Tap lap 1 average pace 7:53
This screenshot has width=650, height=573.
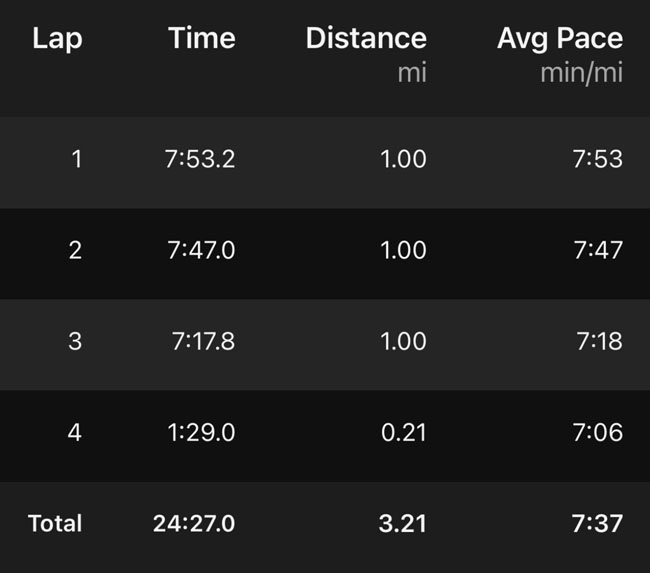pos(598,158)
